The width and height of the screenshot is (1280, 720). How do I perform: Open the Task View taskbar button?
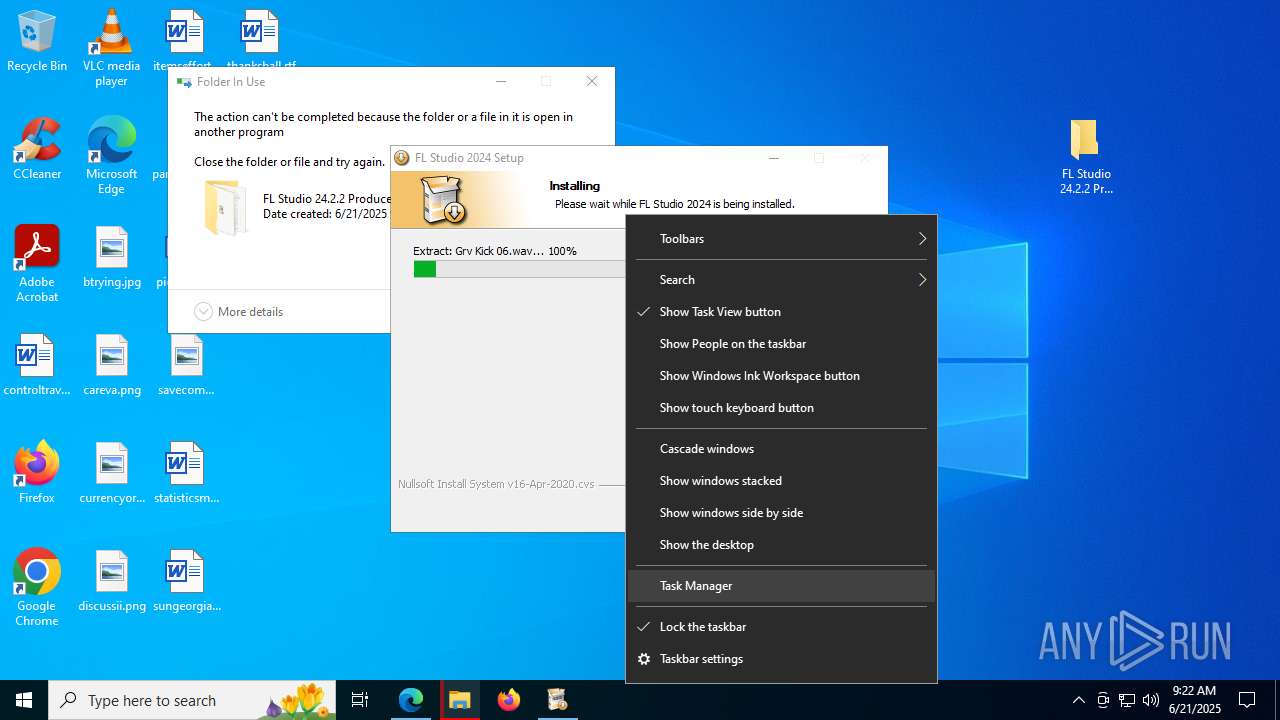pos(360,700)
